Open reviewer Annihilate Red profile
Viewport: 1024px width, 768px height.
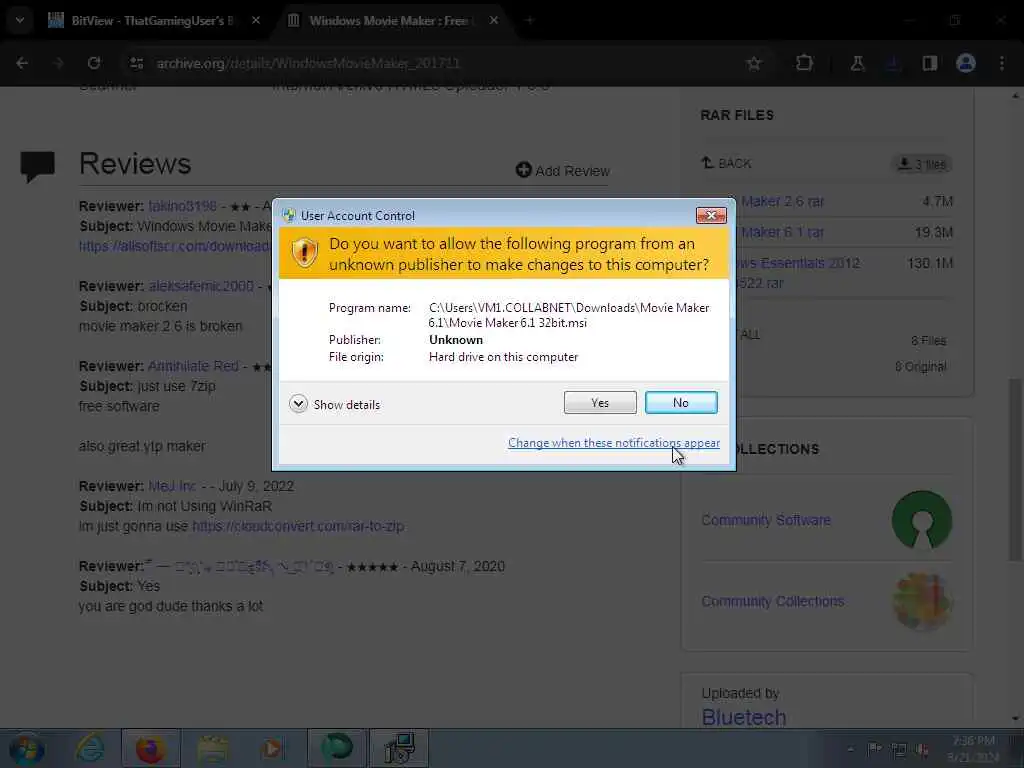pos(193,366)
